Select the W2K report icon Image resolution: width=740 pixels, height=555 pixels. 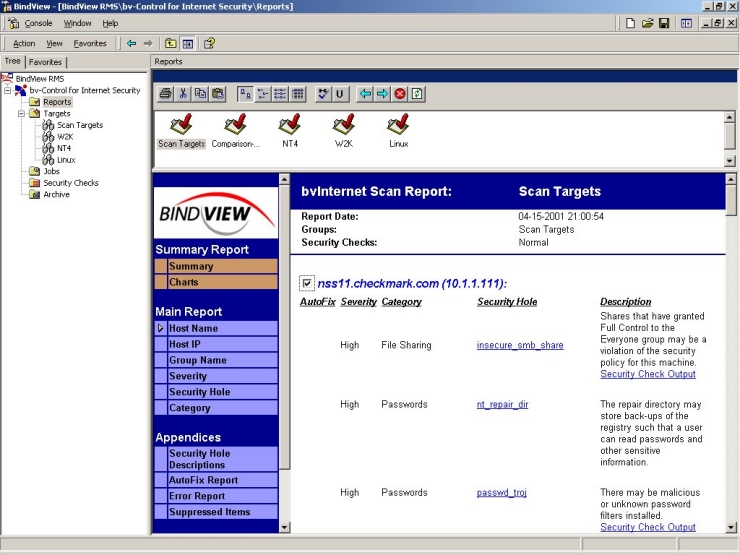pyautogui.click(x=344, y=131)
